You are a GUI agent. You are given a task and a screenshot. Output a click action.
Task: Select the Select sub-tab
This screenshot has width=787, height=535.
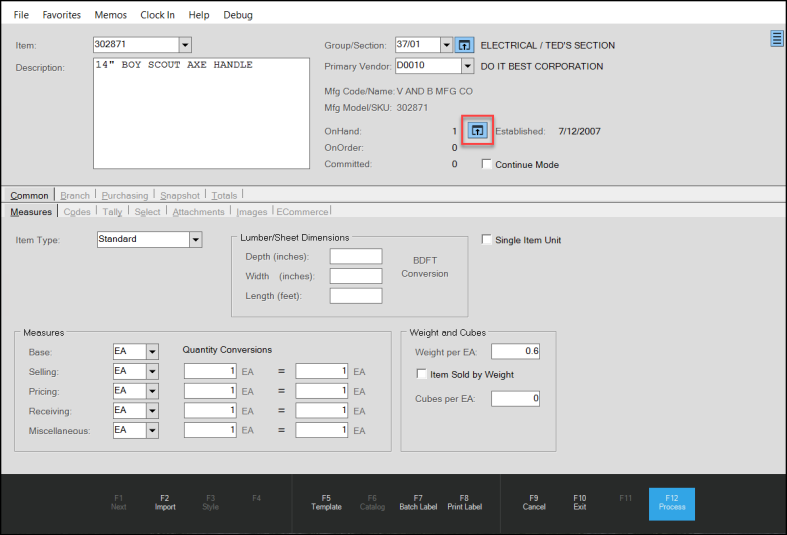pos(147,212)
